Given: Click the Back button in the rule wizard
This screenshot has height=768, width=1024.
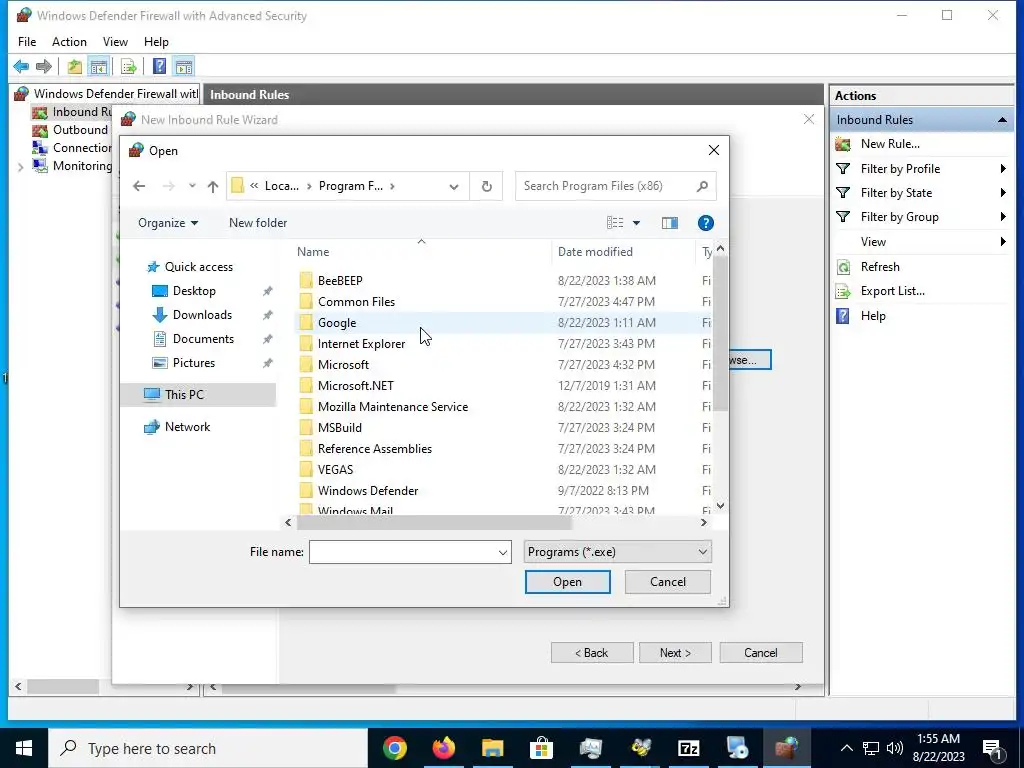Looking at the screenshot, I should (x=592, y=653).
